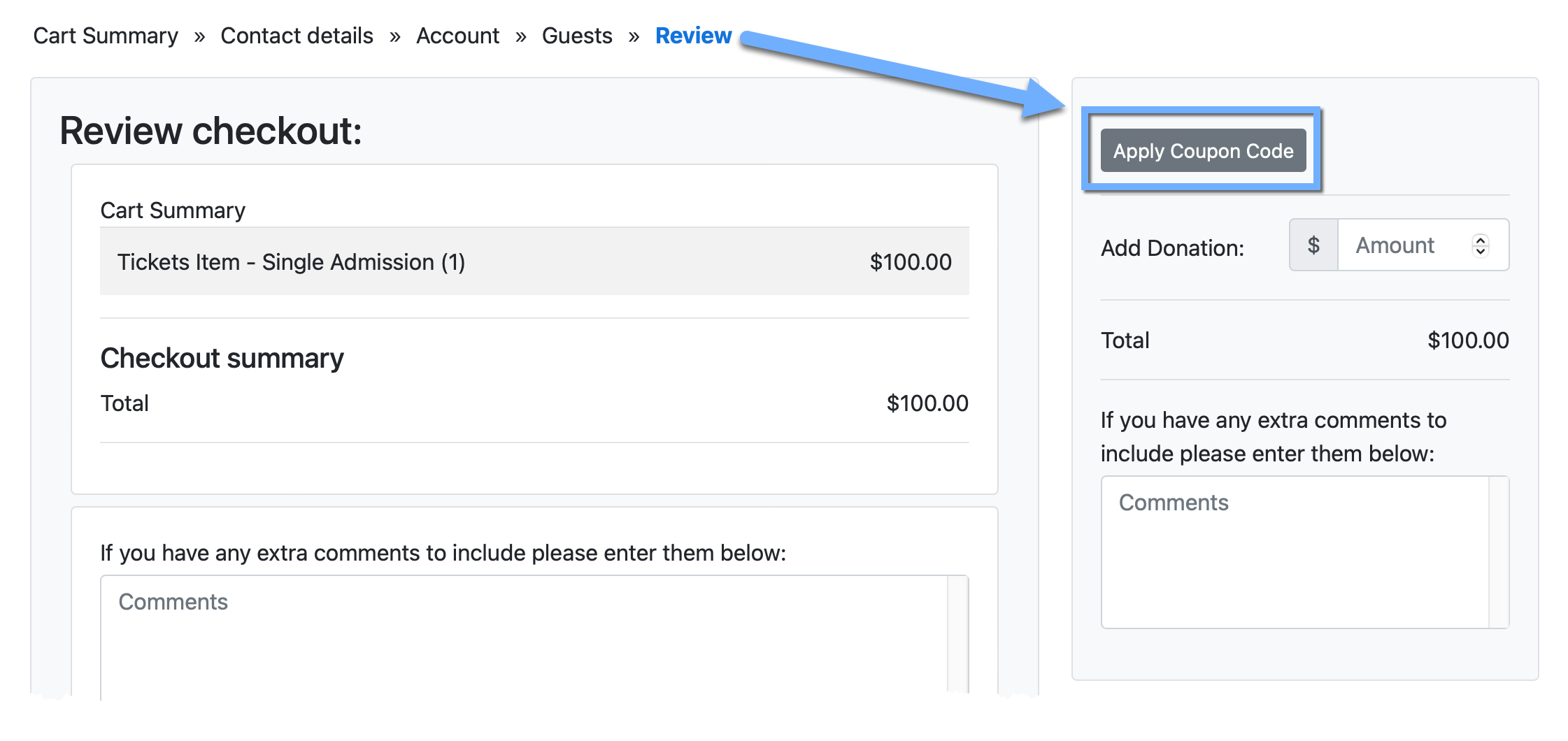1568x741 pixels.
Task: Click the active Review breadcrumb
Action: [693, 36]
